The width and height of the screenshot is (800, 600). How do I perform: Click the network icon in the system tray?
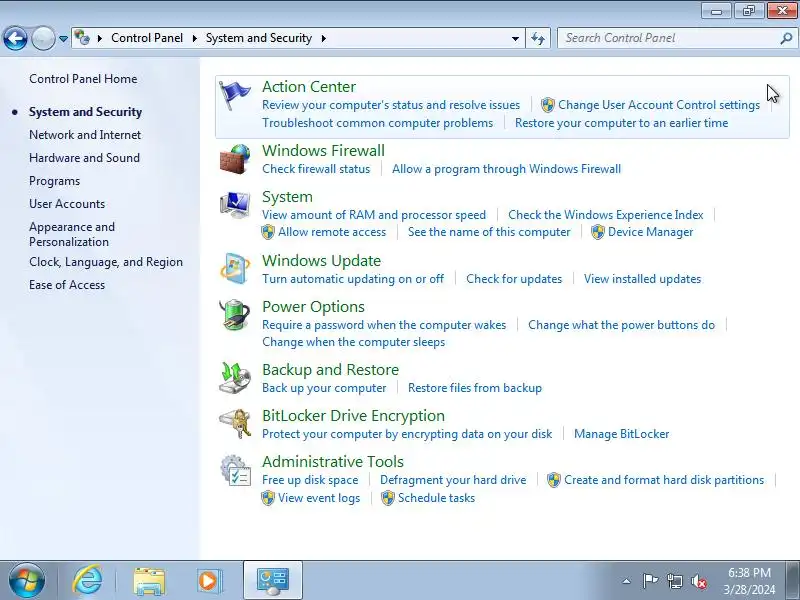[674, 581]
